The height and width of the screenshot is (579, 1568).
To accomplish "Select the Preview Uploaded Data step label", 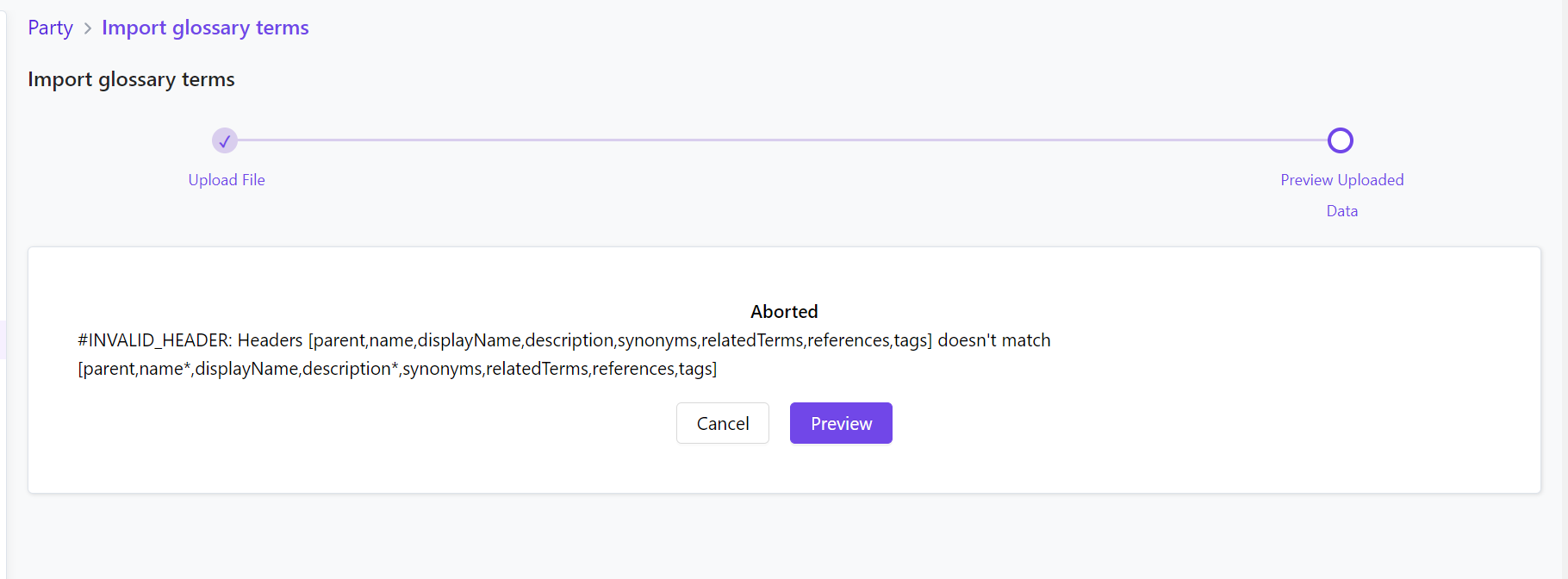I will (x=1341, y=195).
